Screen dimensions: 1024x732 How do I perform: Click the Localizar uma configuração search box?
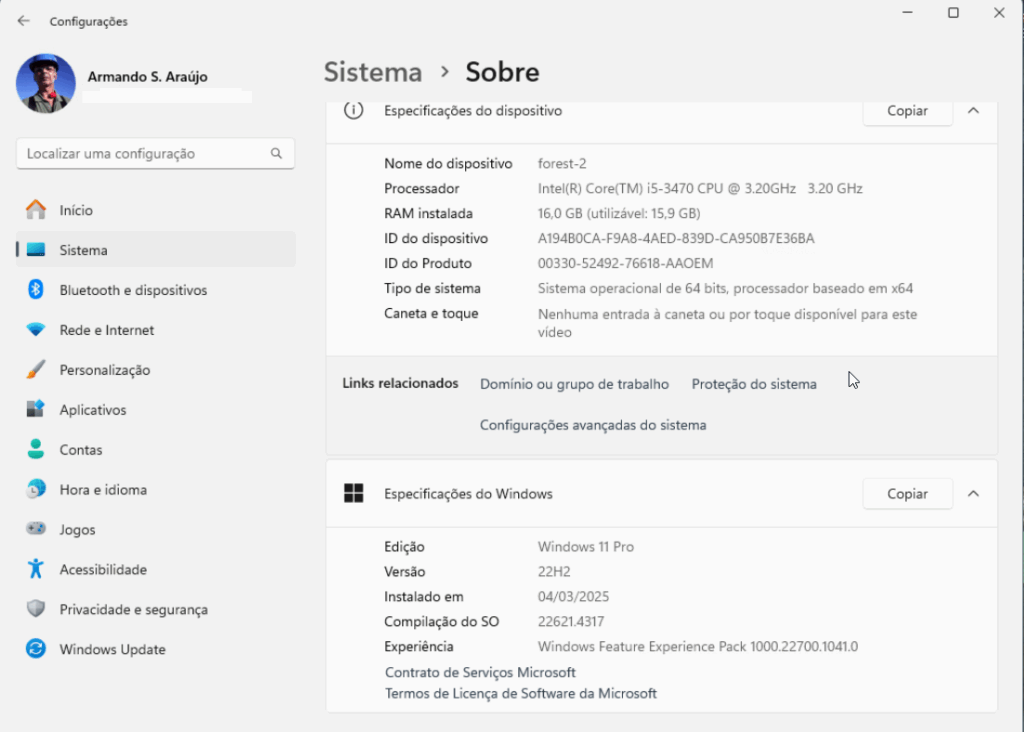pyautogui.click(x=145, y=154)
